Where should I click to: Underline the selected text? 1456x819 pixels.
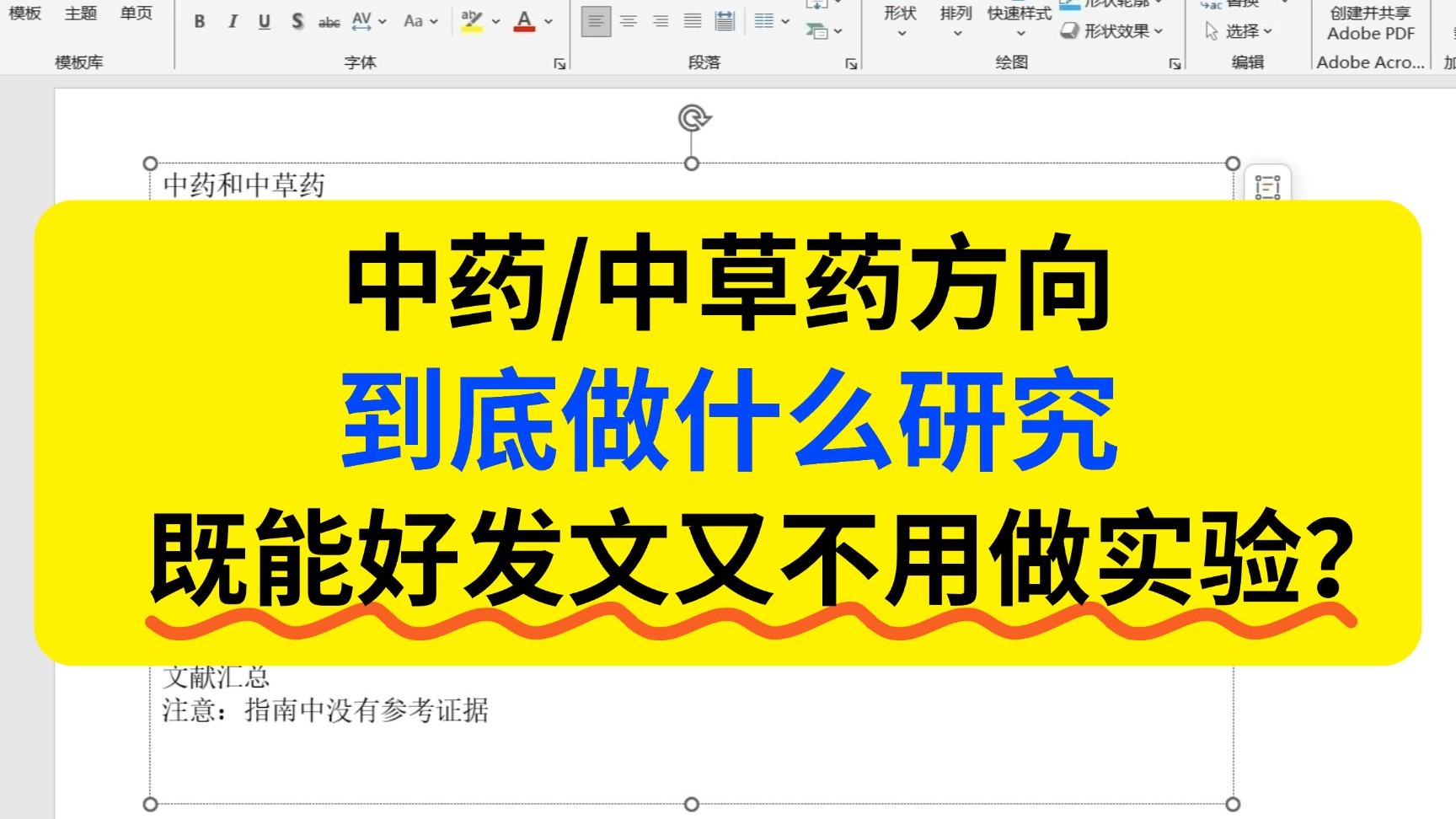click(x=264, y=22)
